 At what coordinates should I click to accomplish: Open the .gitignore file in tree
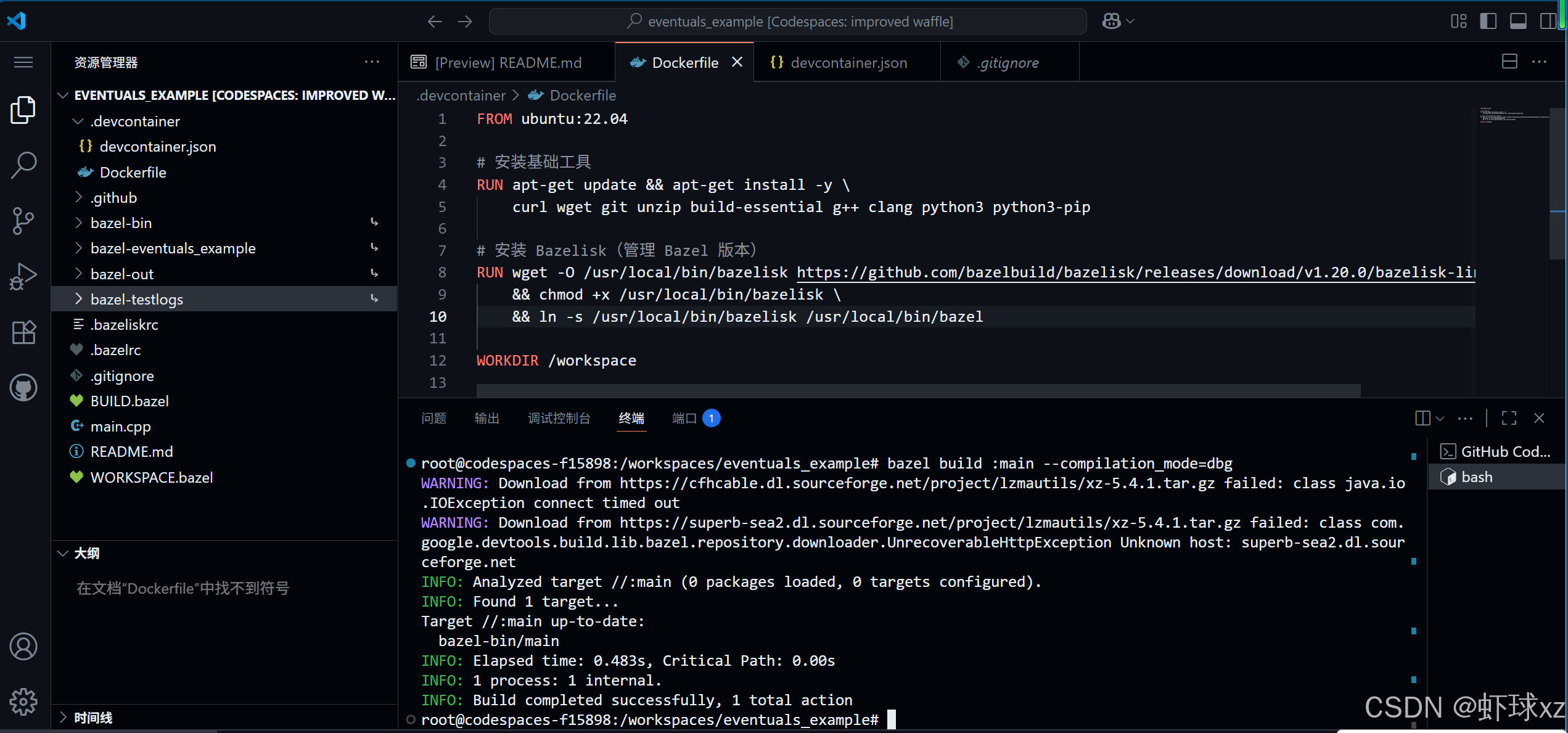225,376
